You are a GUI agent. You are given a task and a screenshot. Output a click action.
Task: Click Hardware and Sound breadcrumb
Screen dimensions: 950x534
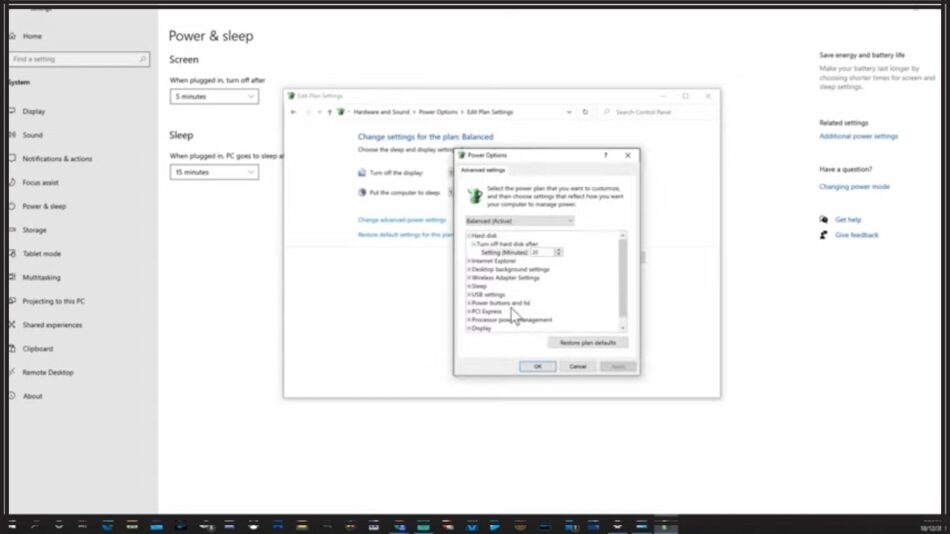tap(381, 112)
